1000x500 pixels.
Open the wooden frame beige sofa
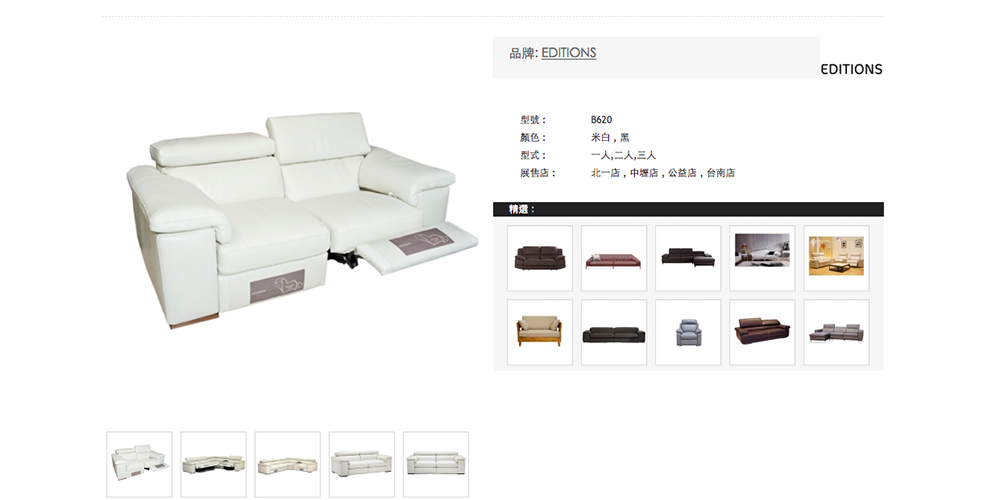pyautogui.click(x=540, y=332)
